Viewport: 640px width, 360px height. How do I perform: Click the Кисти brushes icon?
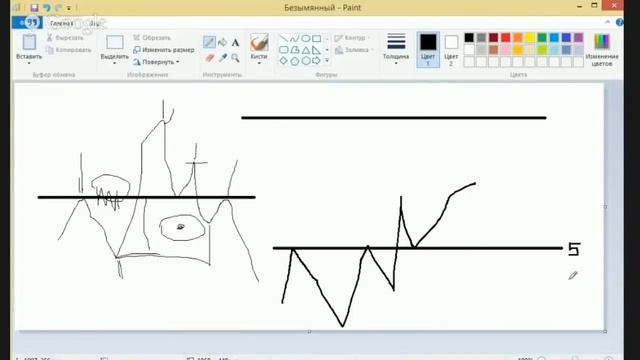click(259, 42)
